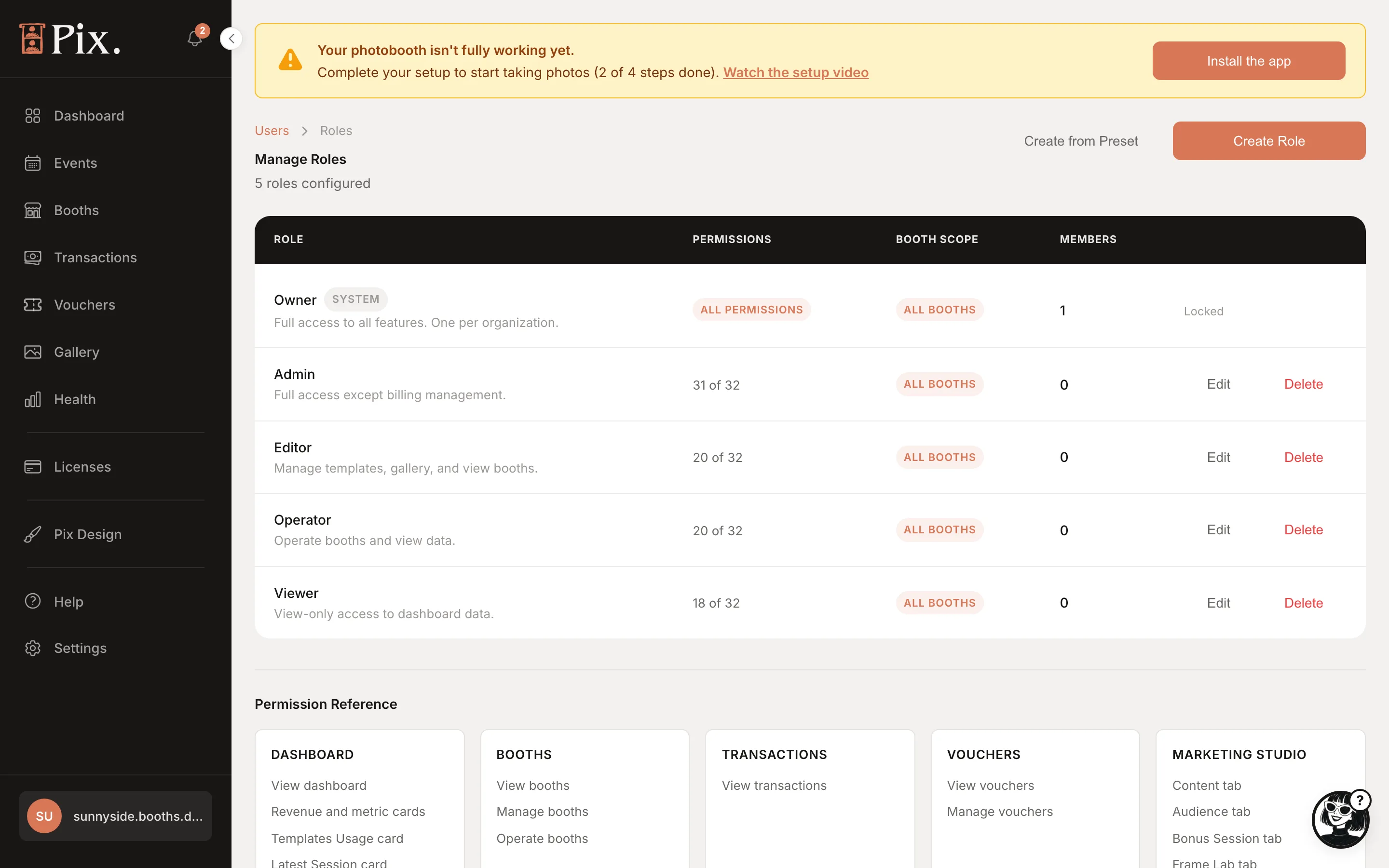Image resolution: width=1389 pixels, height=868 pixels.
Task: Click the Create Role button
Action: tap(1269, 141)
